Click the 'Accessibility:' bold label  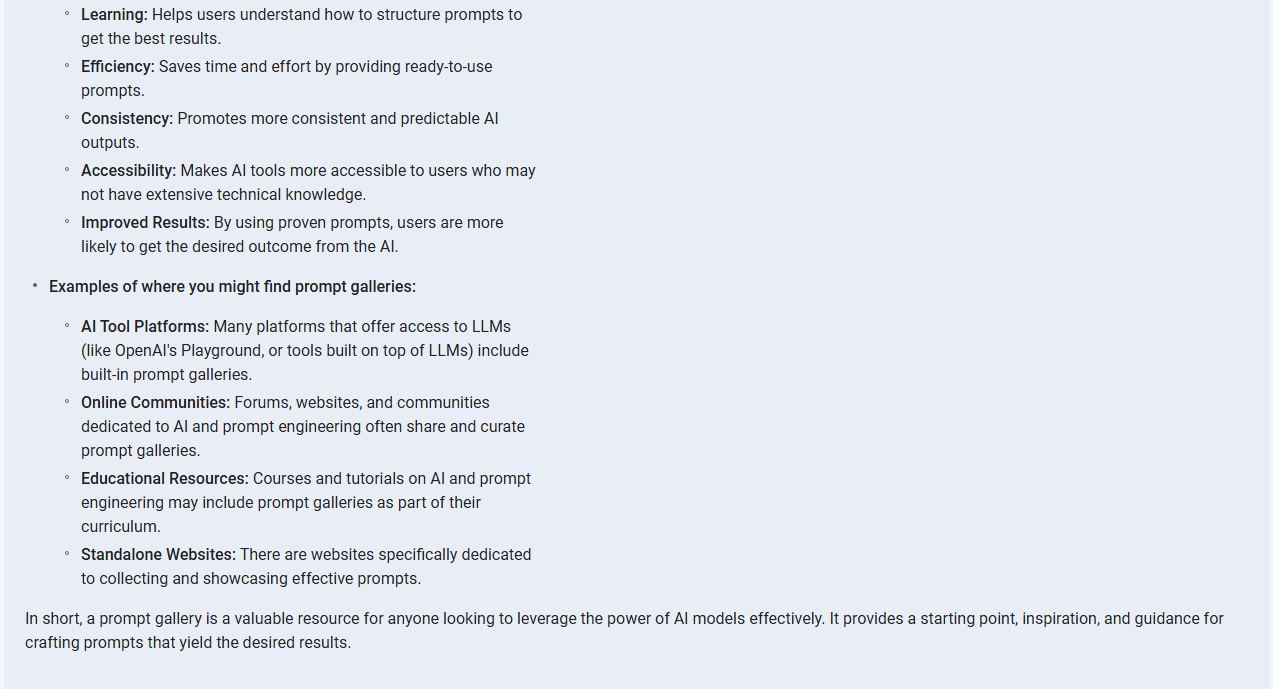[129, 171]
